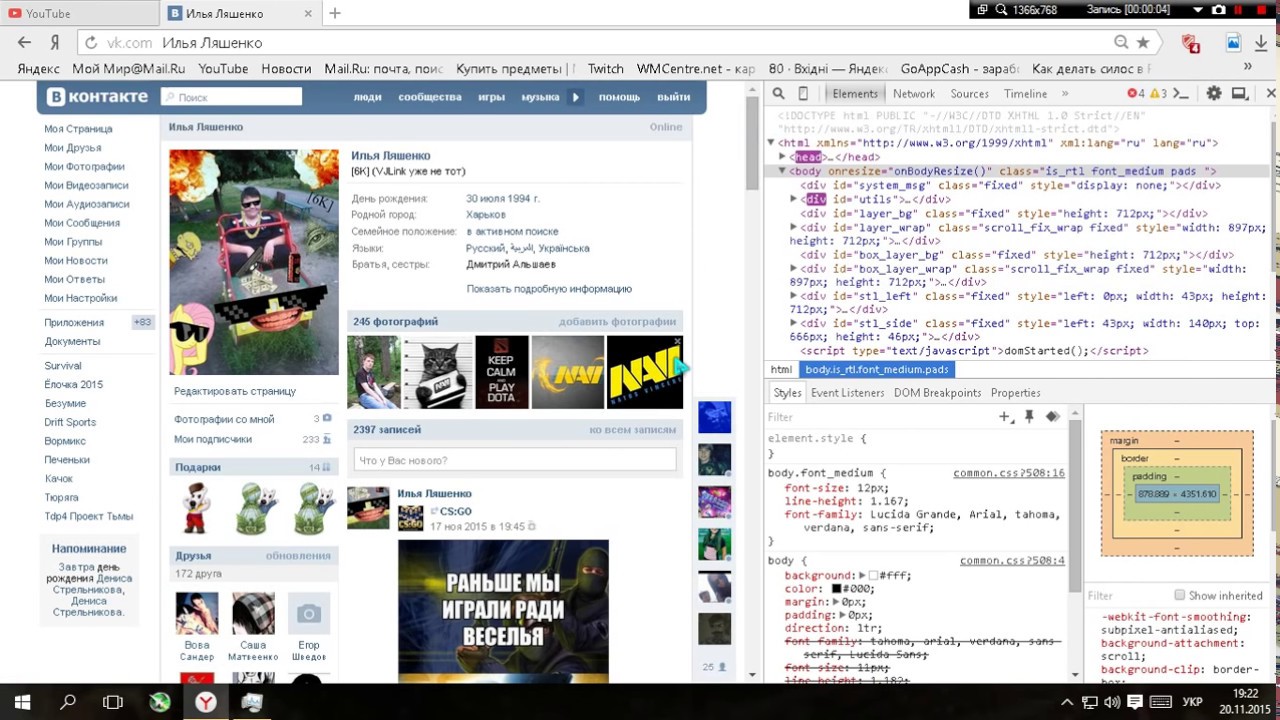1280x720 pixels.
Task: Click the browser back arrow
Action: point(25,43)
